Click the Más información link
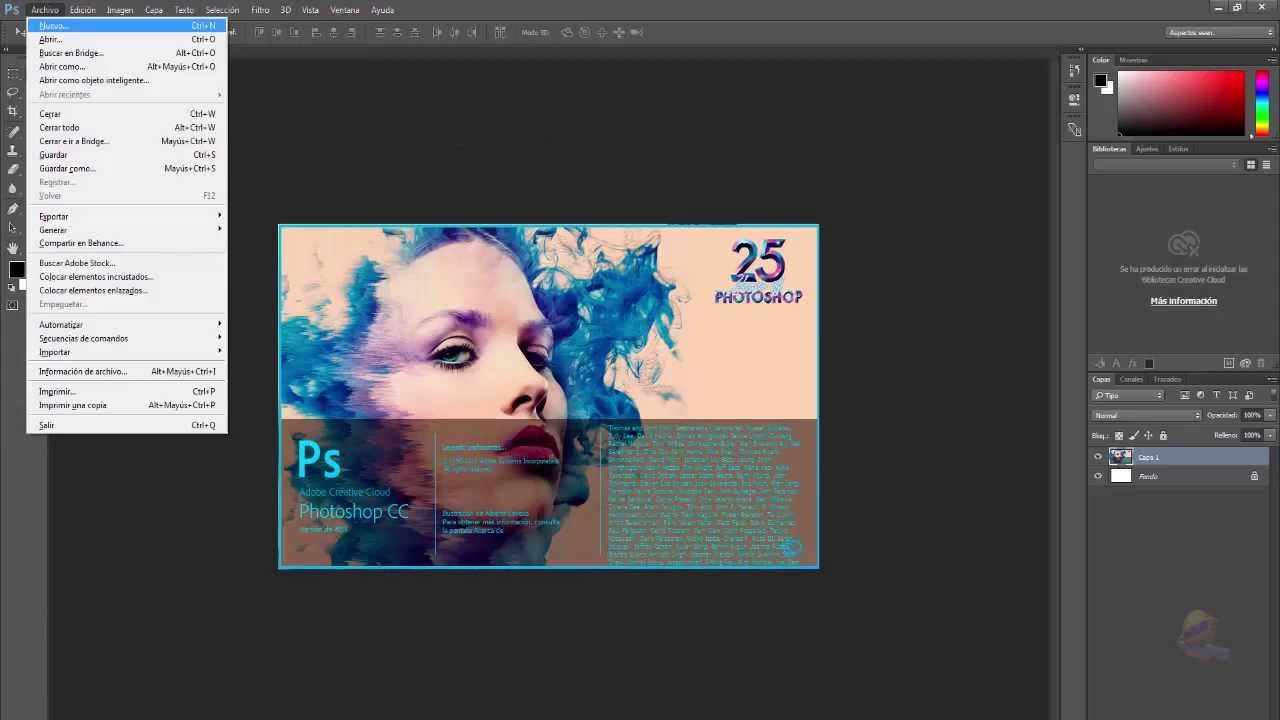 click(1184, 301)
